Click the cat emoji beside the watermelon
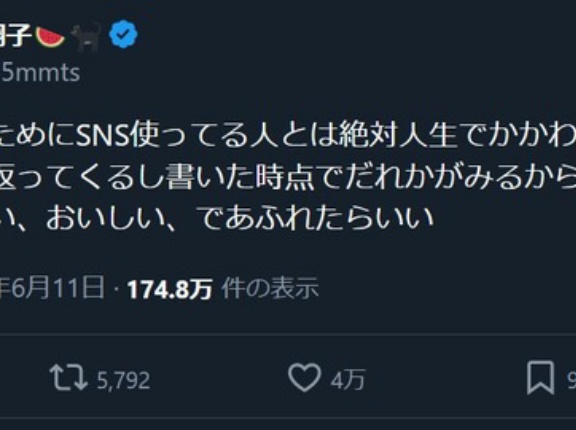This screenshot has width=576, height=430. [86, 37]
